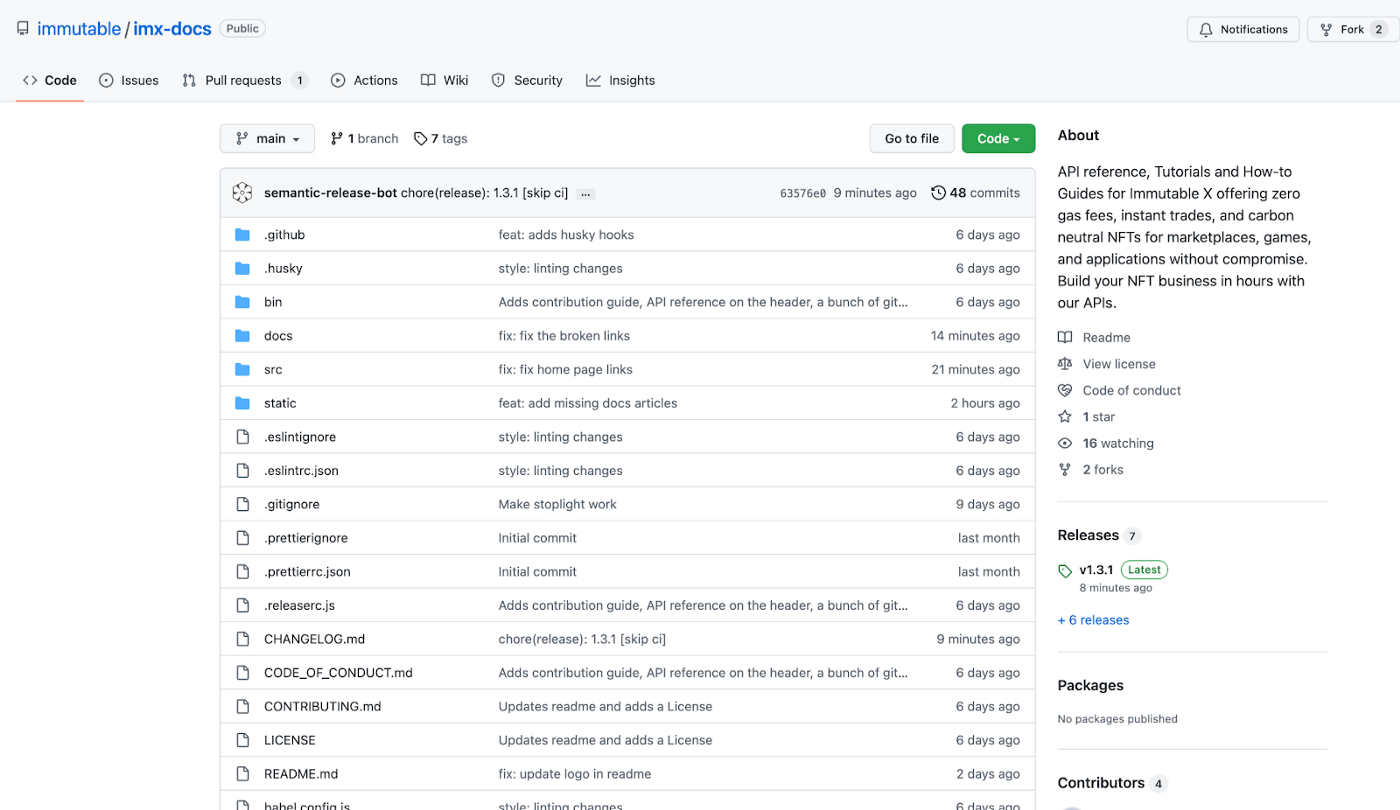Expand the truncated commit message with ellipsis

tap(584, 193)
